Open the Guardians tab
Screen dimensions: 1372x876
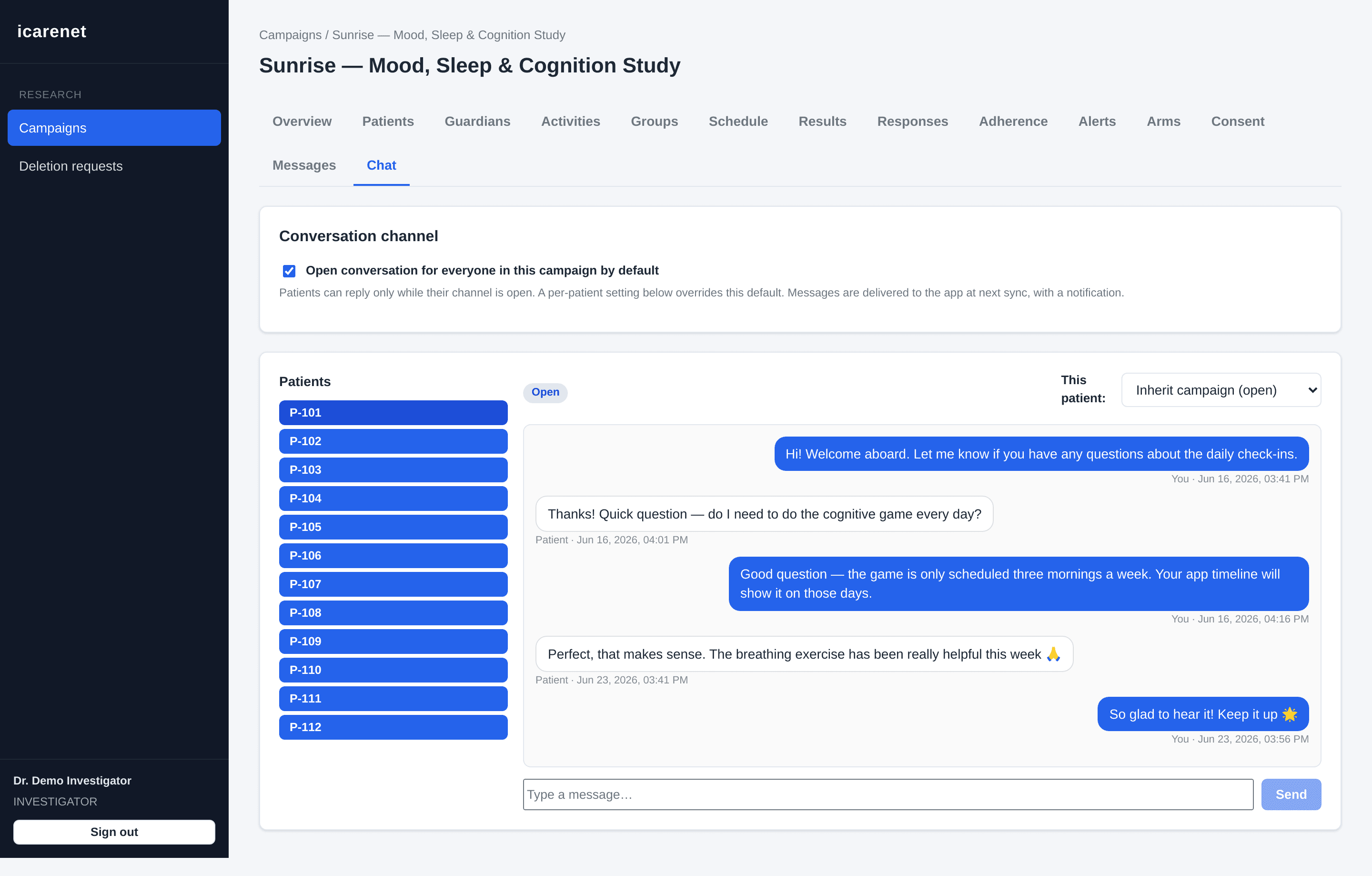pyautogui.click(x=477, y=122)
